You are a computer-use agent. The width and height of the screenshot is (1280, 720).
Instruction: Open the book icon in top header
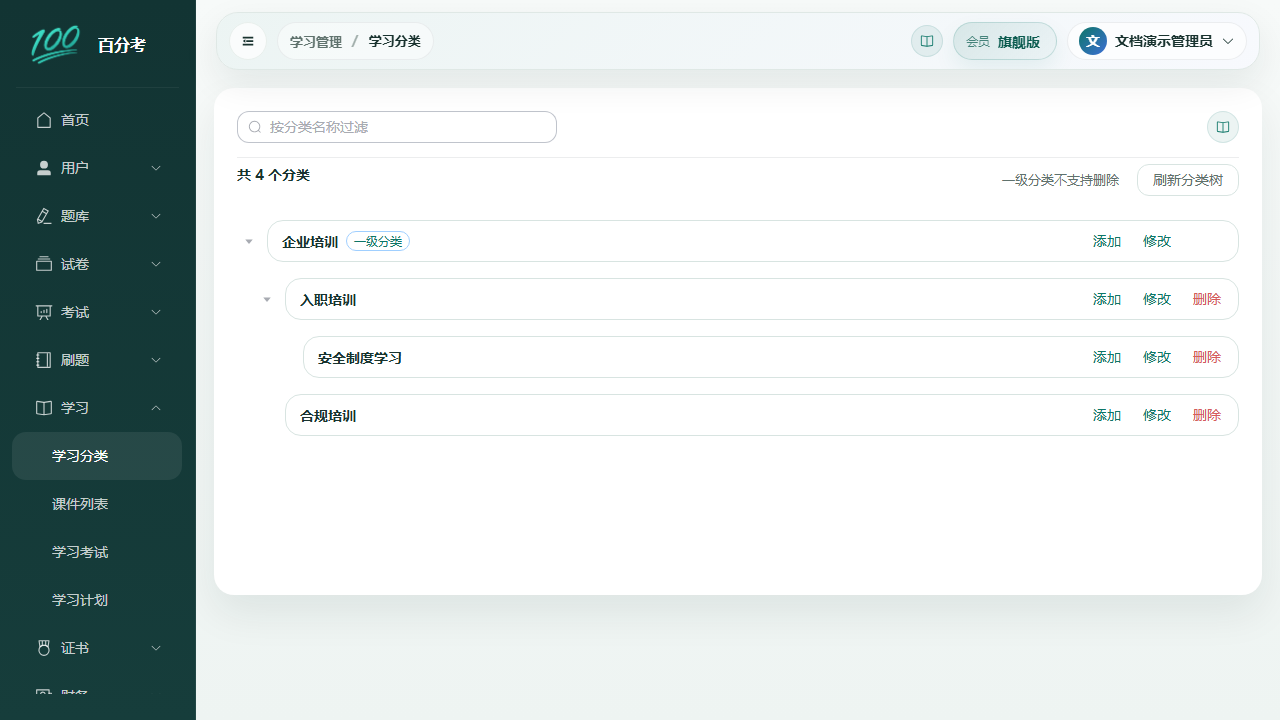coord(927,41)
